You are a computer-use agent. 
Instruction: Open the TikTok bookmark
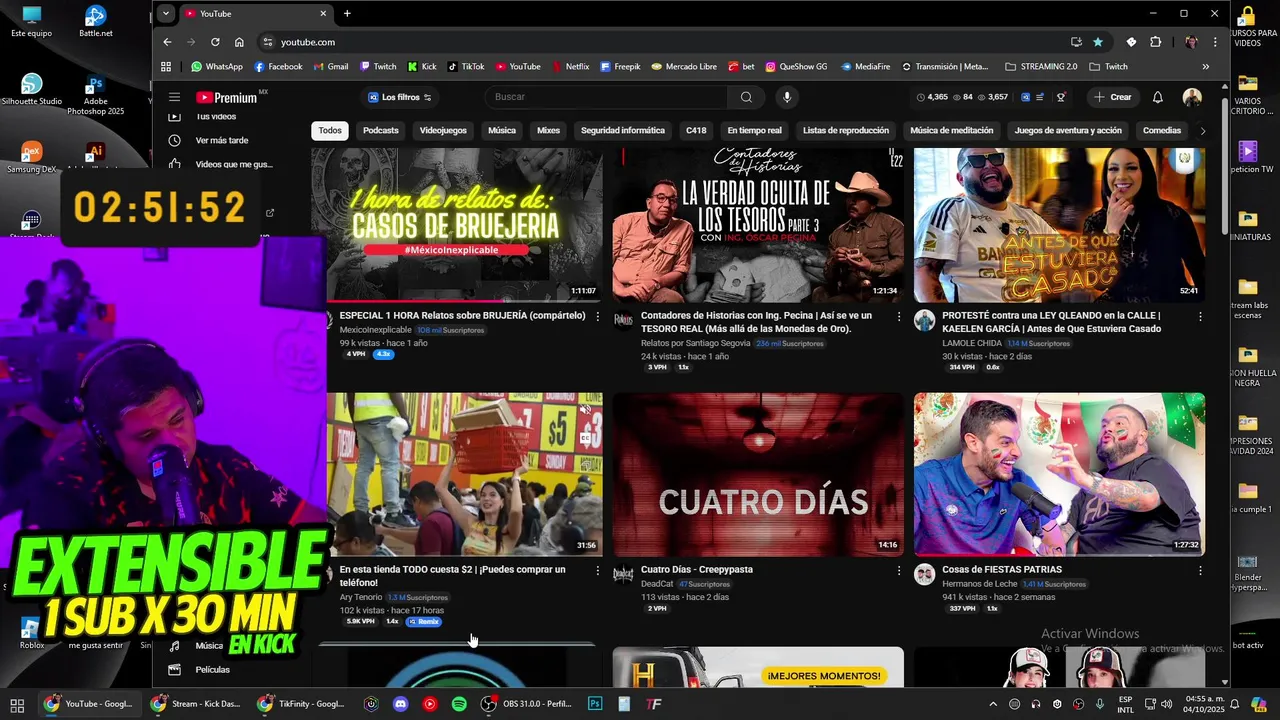pos(466,67)
